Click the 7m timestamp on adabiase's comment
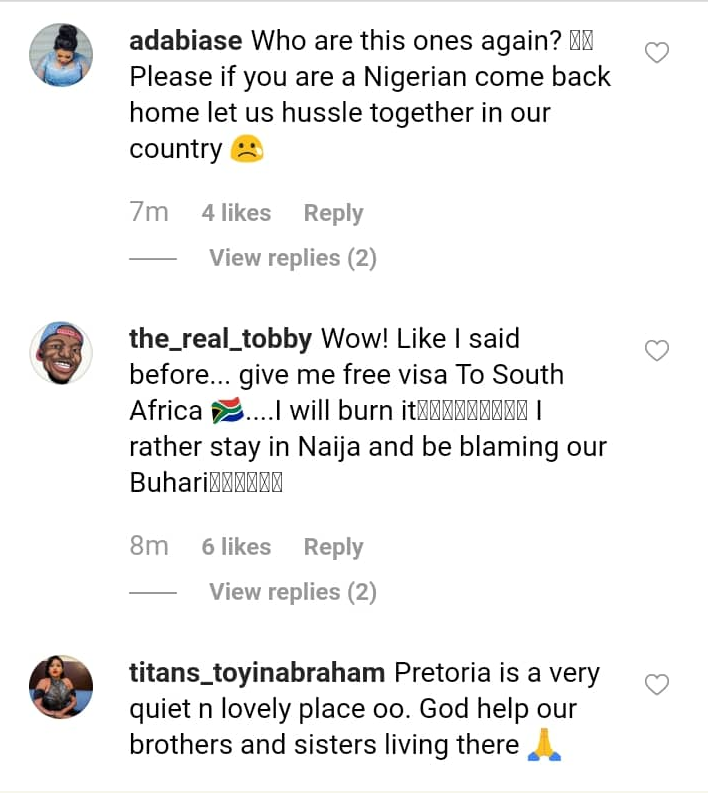The width and height of the screenshot is (708, 793). click(149, 213)
